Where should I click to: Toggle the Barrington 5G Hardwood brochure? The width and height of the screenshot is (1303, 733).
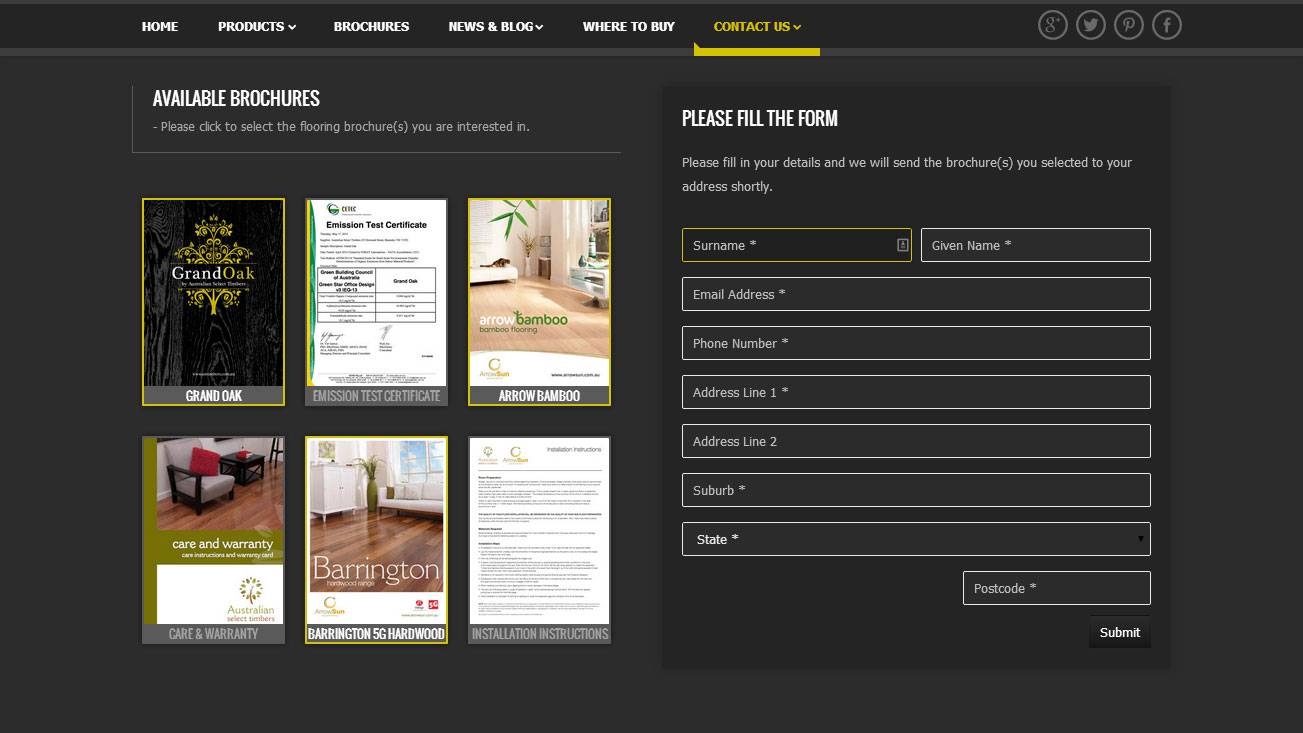[x=376, y=539]
